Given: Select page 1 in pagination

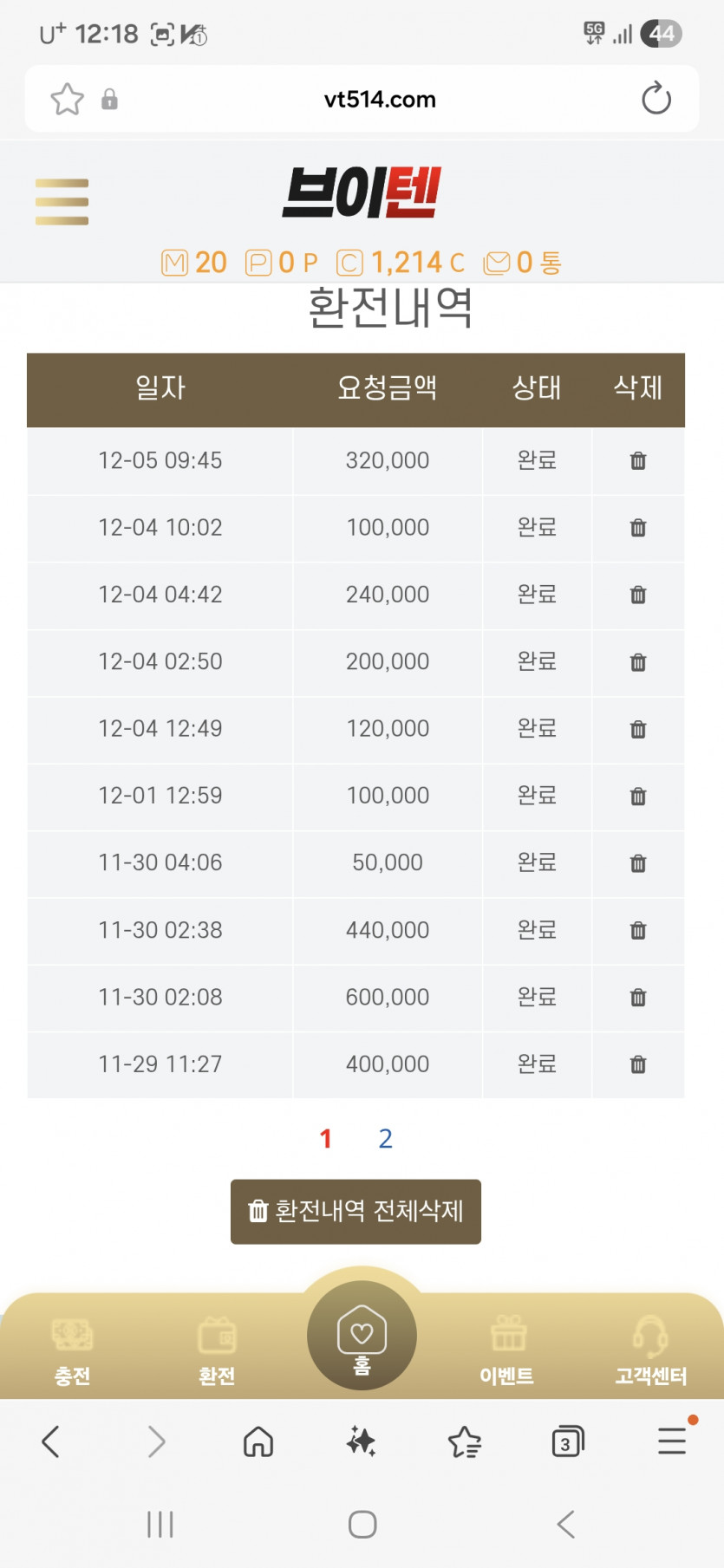Looking at the screenshot, I should (x=326, y=1138).
